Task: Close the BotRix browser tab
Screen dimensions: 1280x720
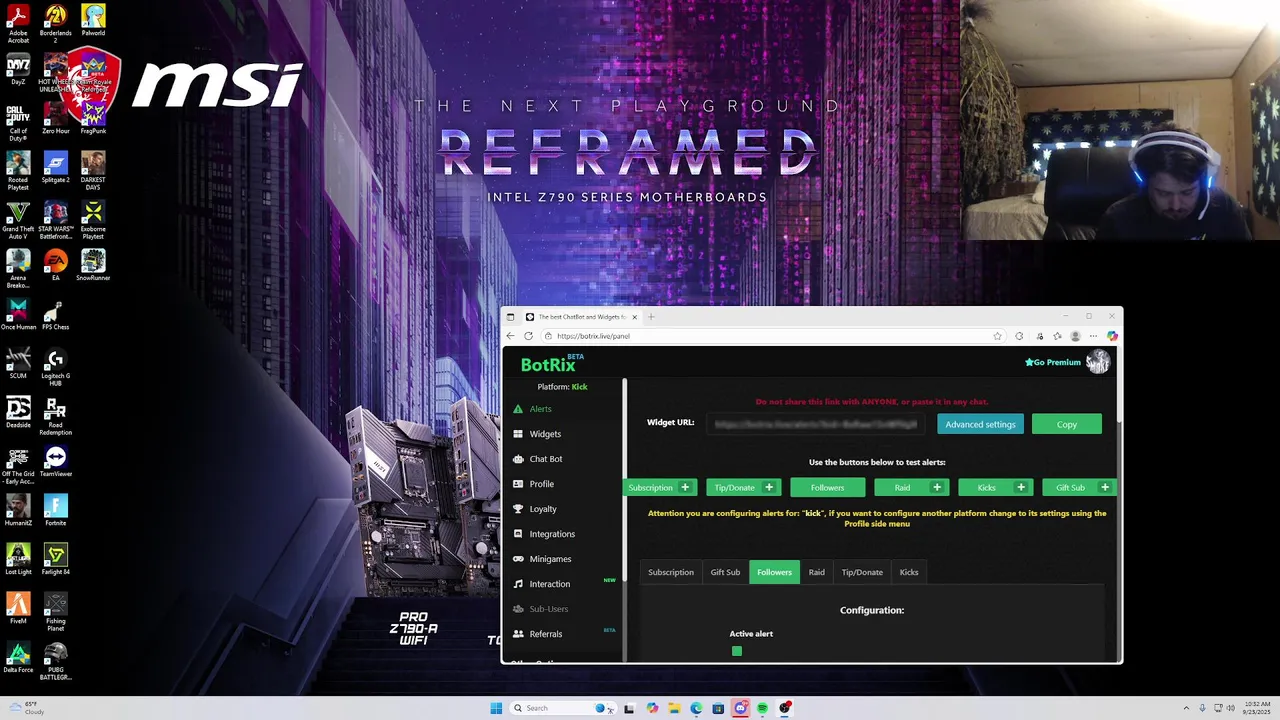Action: pos(634,317)
